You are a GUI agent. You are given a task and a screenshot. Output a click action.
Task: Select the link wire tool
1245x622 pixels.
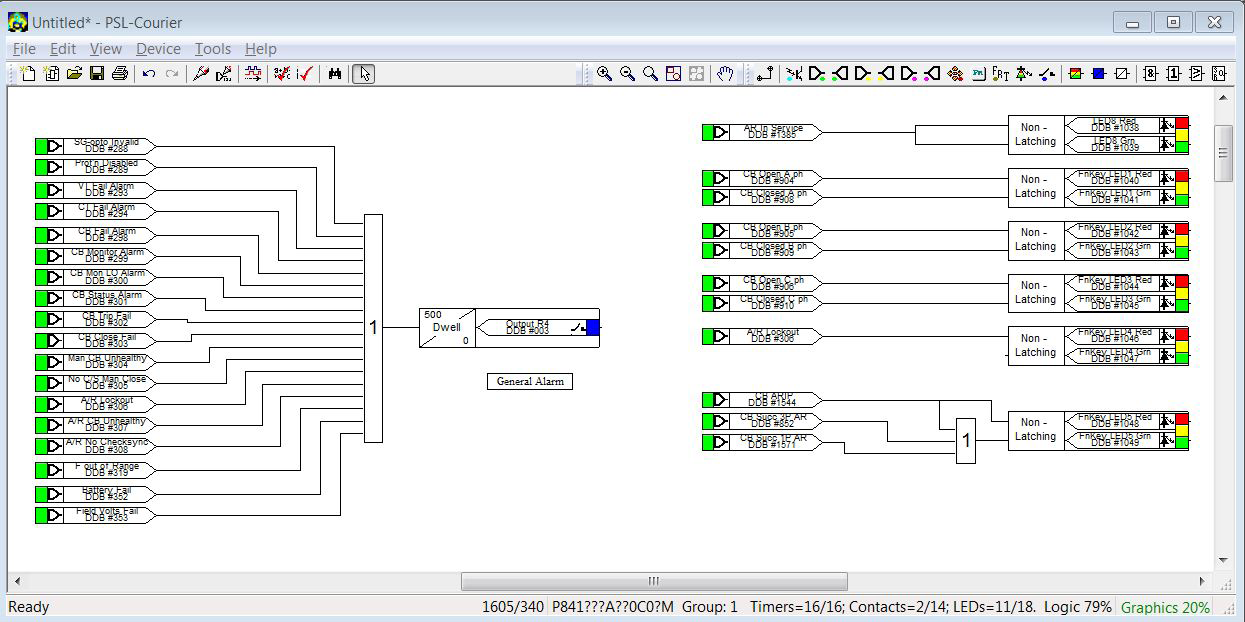[x=765, y=73]
